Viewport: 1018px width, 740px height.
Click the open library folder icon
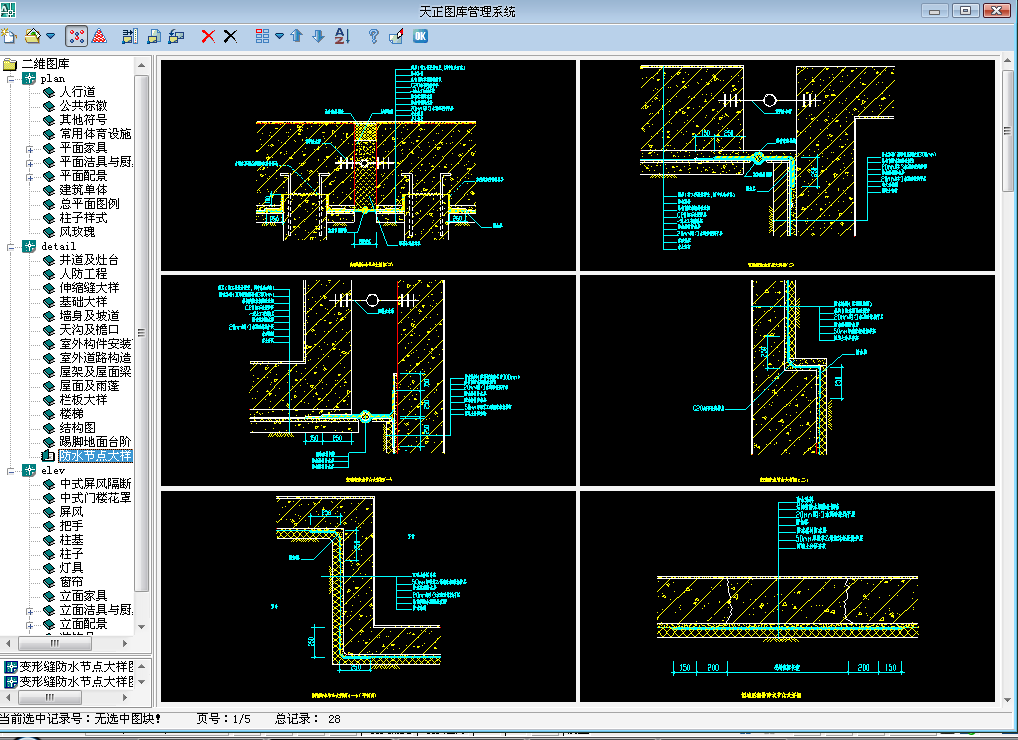click(32, 36)
